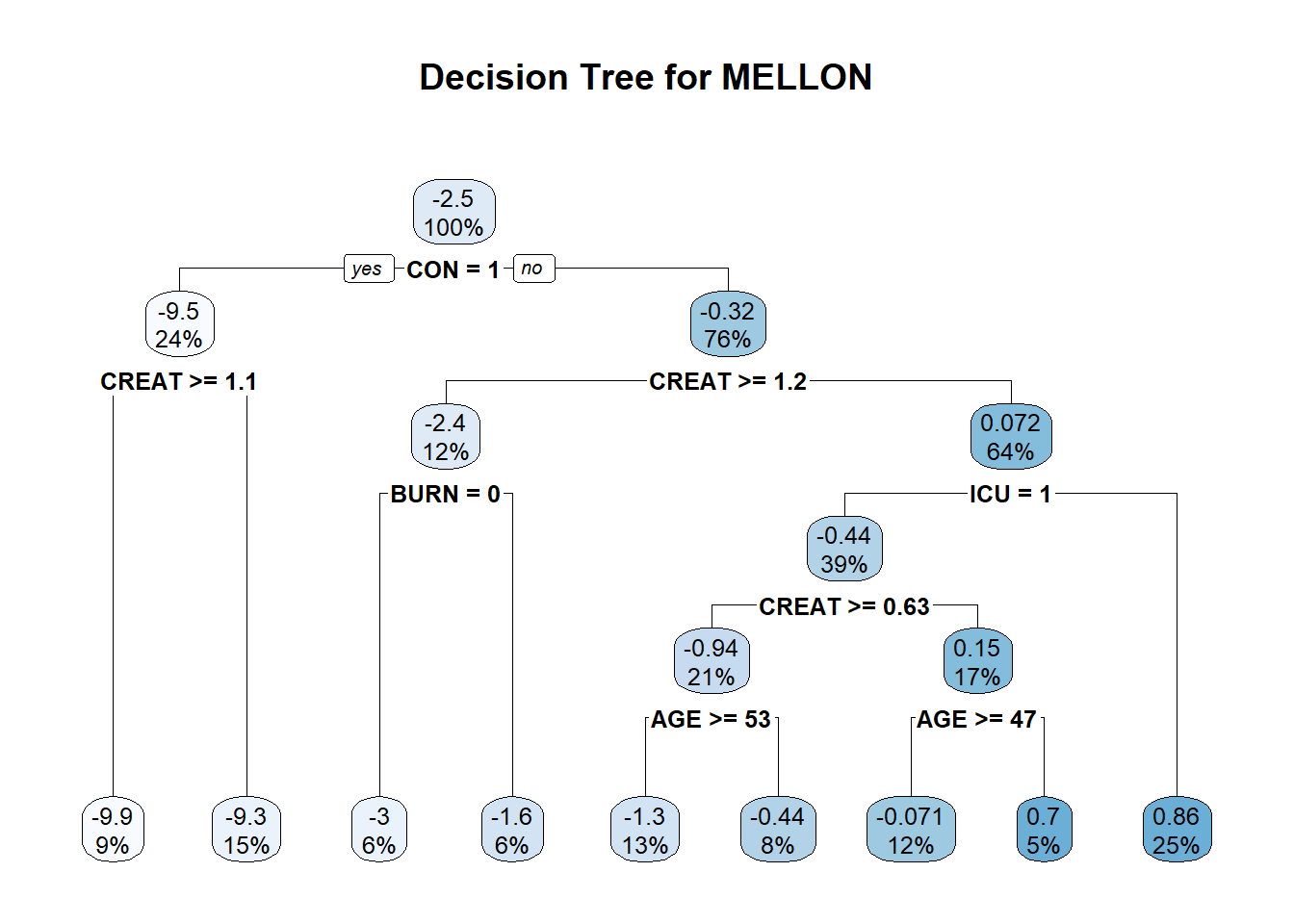
Task: Click the CREAT >= 1.1 split label
Action: [x=179, y=382]
